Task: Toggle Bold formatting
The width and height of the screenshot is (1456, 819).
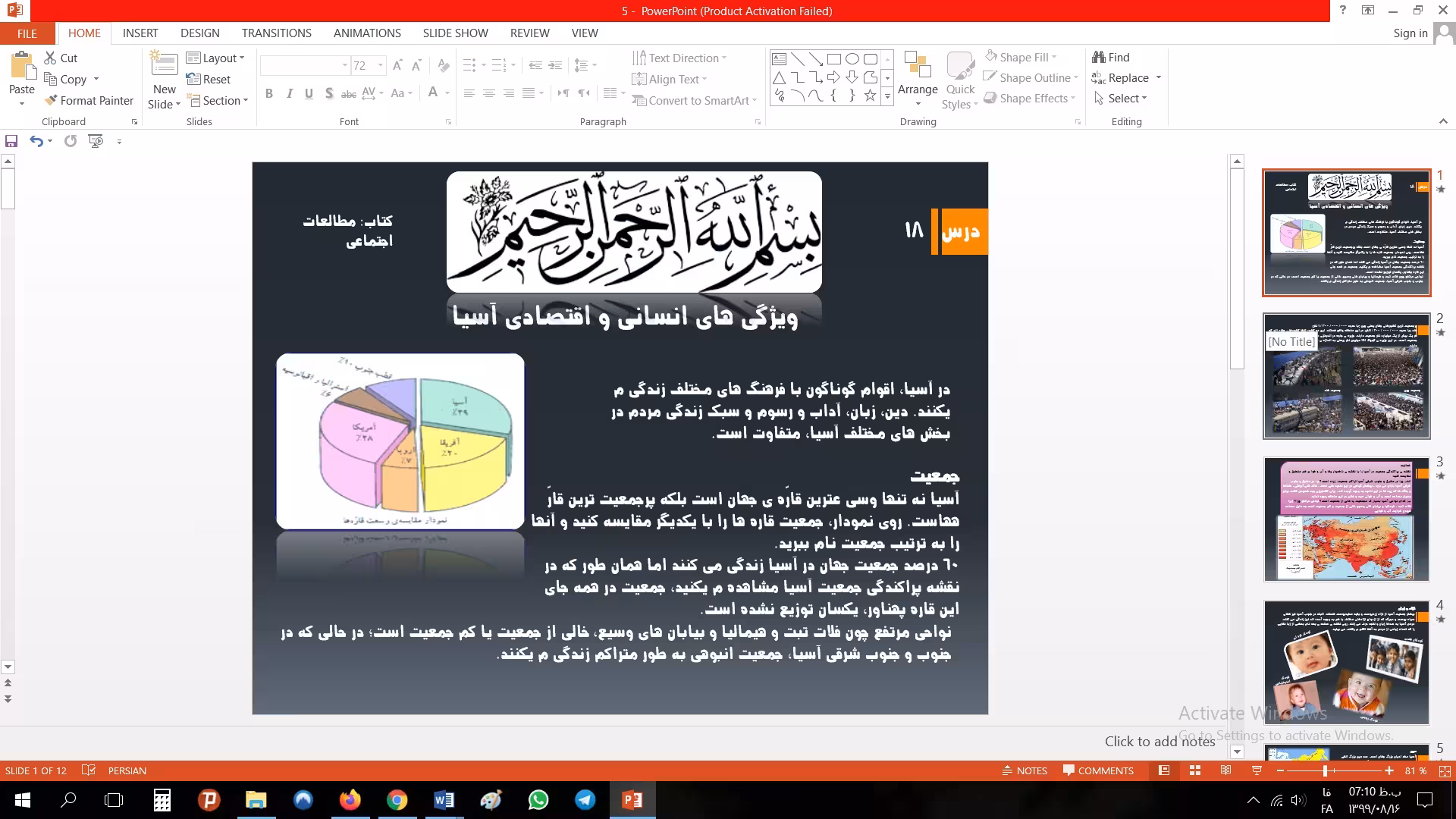Action: pyautogui.click(x=269, y=93)
